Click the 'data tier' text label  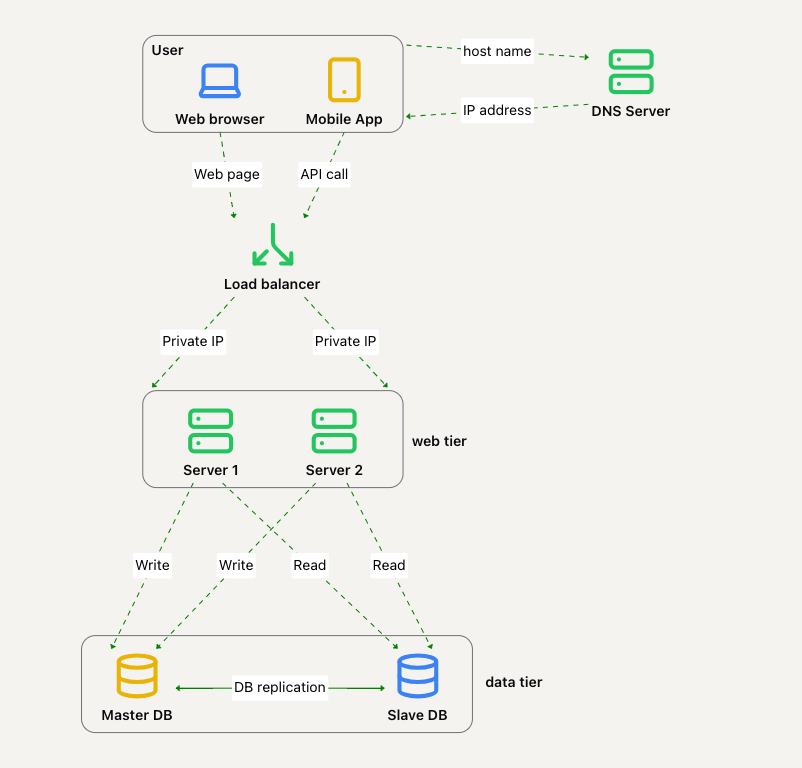point(514,682)
